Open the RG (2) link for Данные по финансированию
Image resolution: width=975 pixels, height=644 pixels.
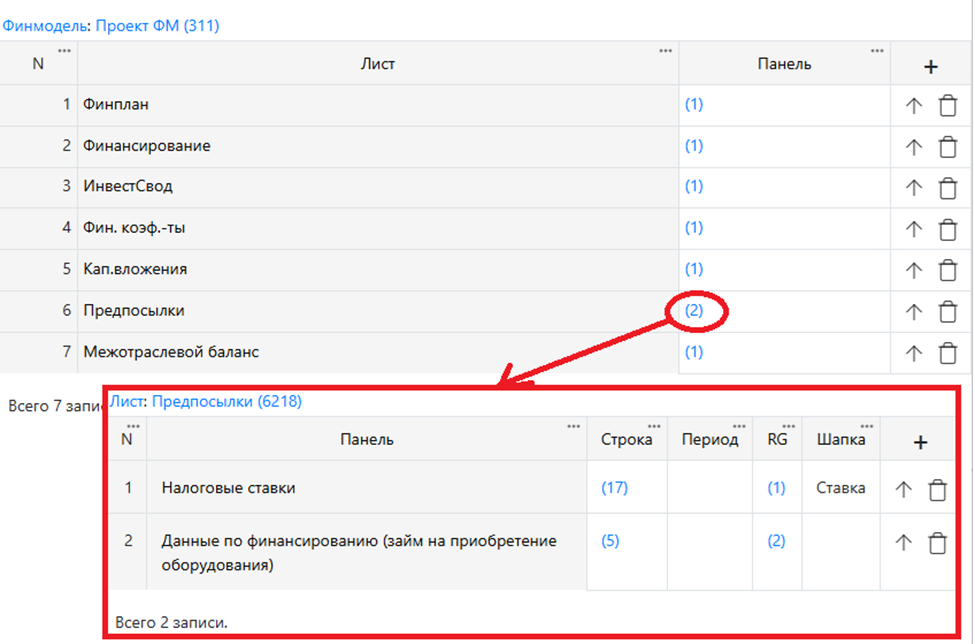[776, 541]
